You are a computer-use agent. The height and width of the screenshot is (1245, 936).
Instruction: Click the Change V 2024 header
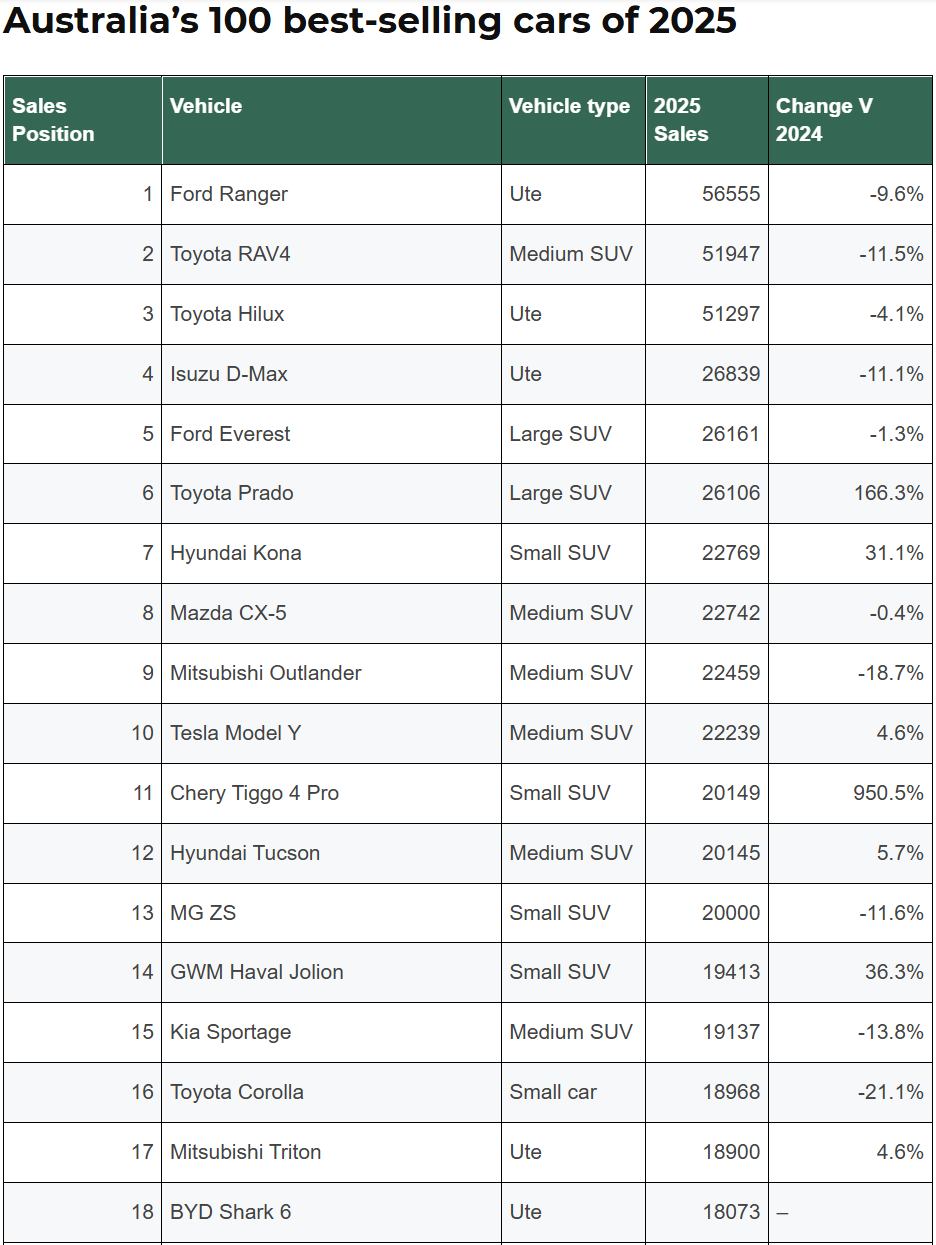[824, 120]
